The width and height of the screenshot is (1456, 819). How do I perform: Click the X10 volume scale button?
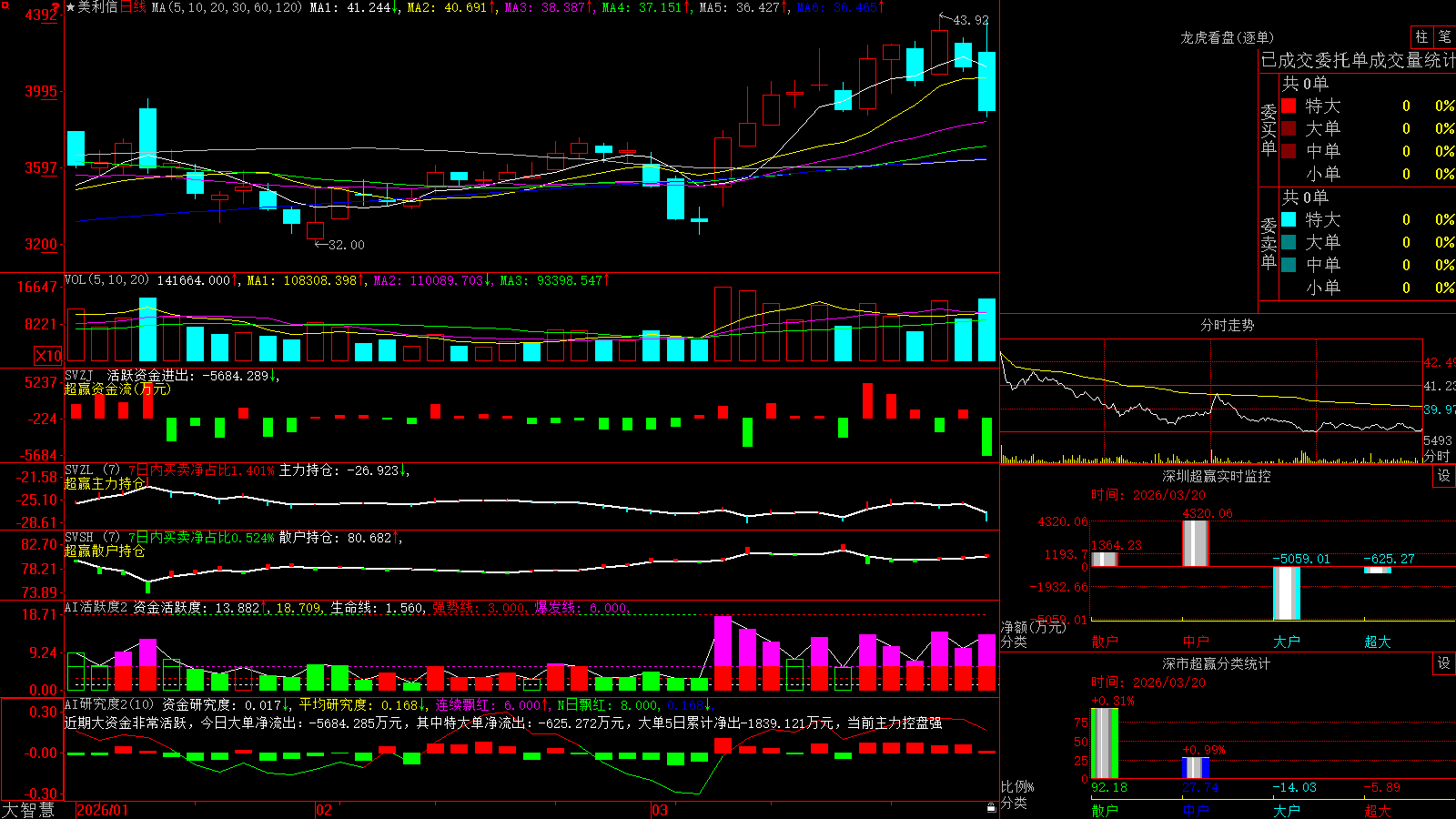click(48, 356)
